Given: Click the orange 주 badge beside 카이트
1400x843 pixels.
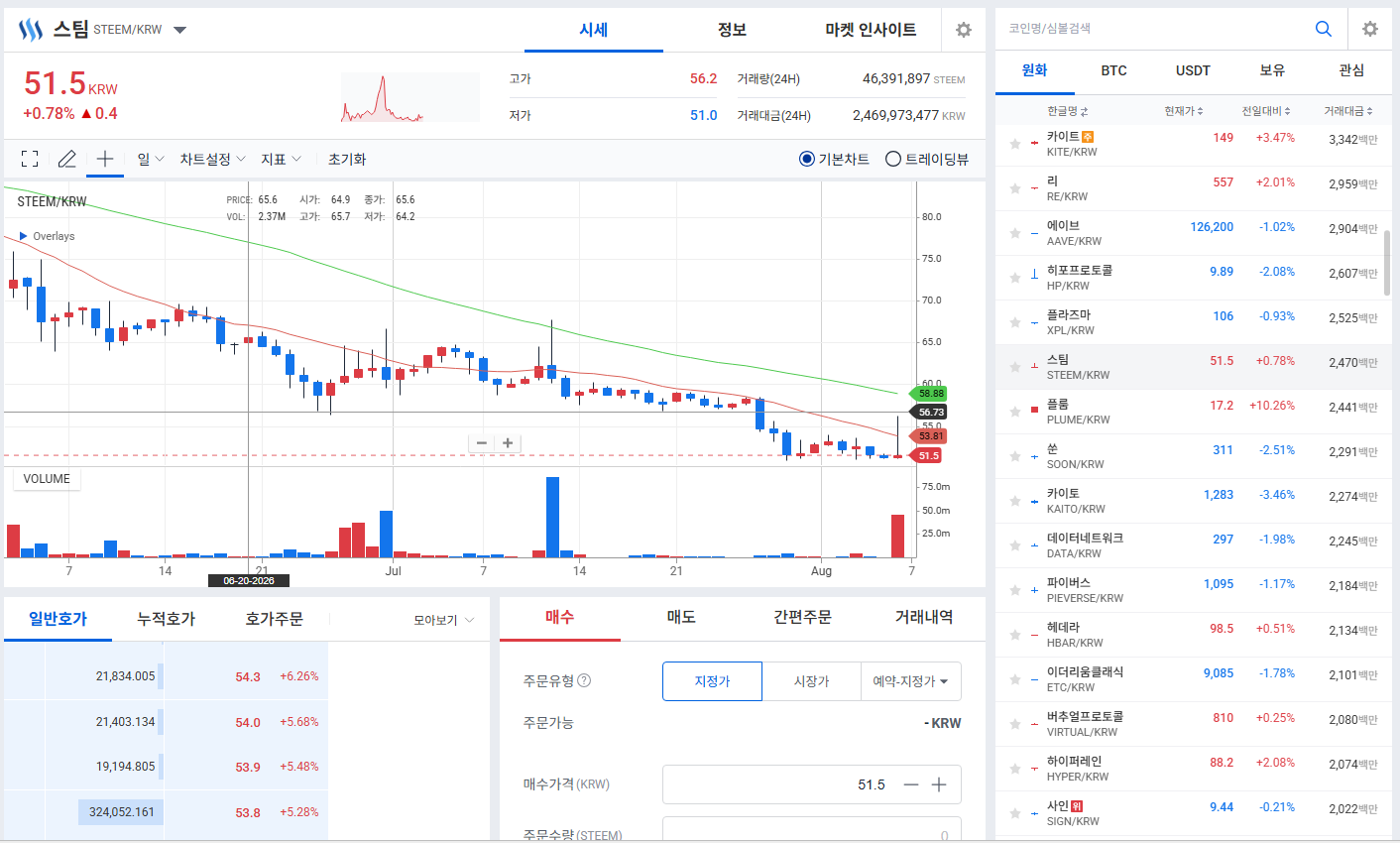Looking at the screenshot, I should point(1088,137).
